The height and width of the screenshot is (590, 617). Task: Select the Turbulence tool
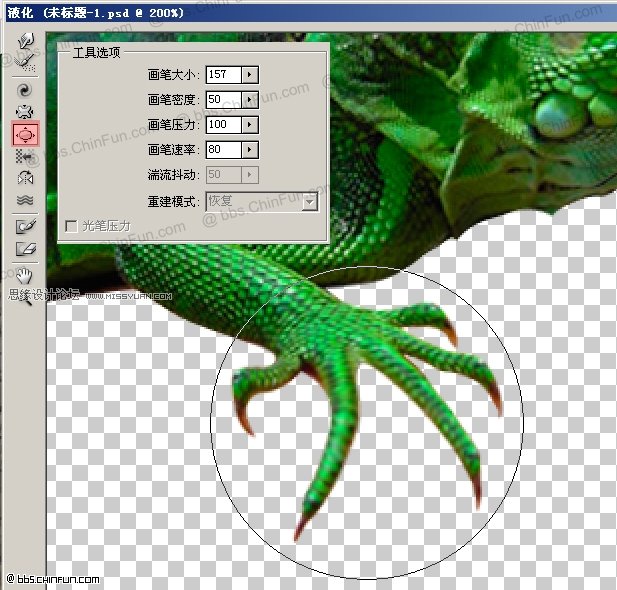25,200
